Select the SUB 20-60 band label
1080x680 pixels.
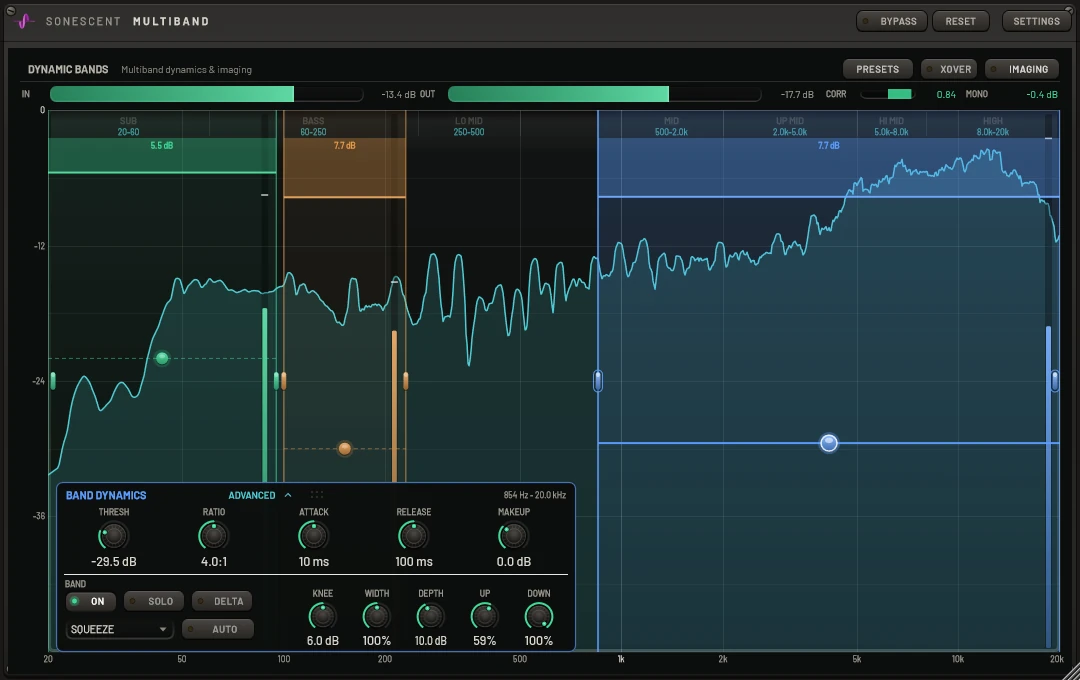point(128,126)
